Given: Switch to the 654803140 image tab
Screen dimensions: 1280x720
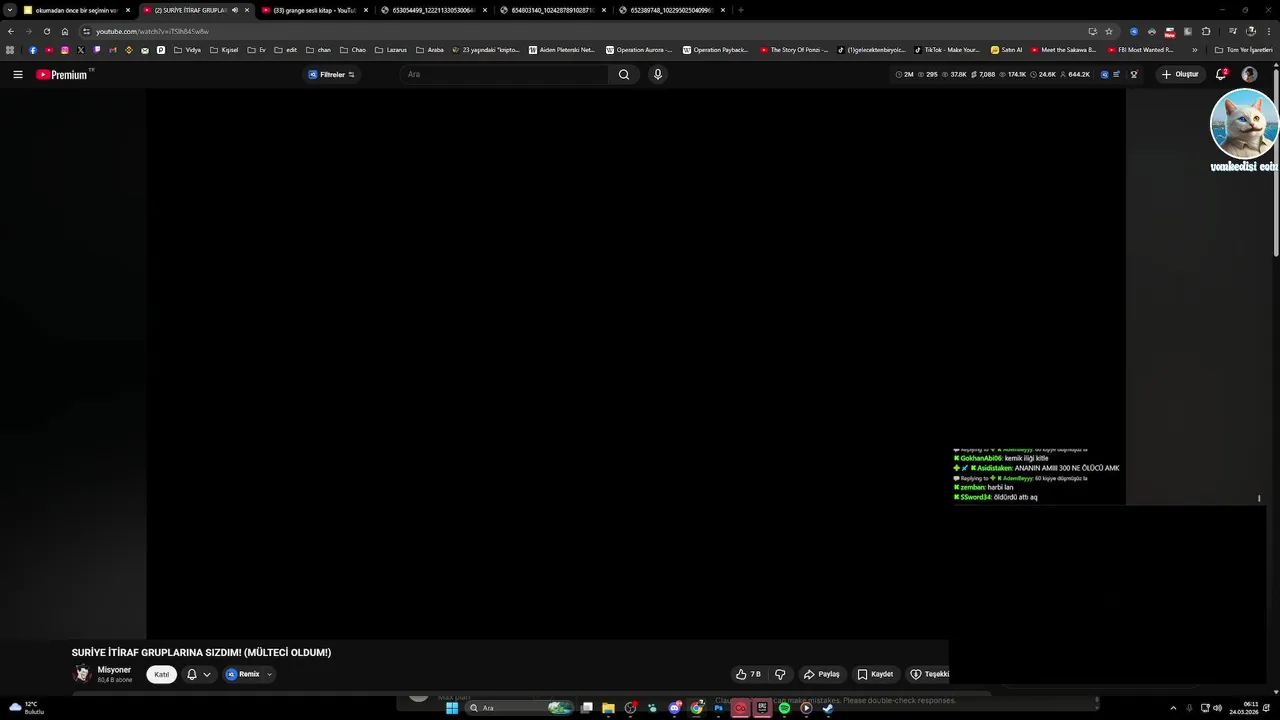Looking at the screenshot, I should tap(553, 10).
